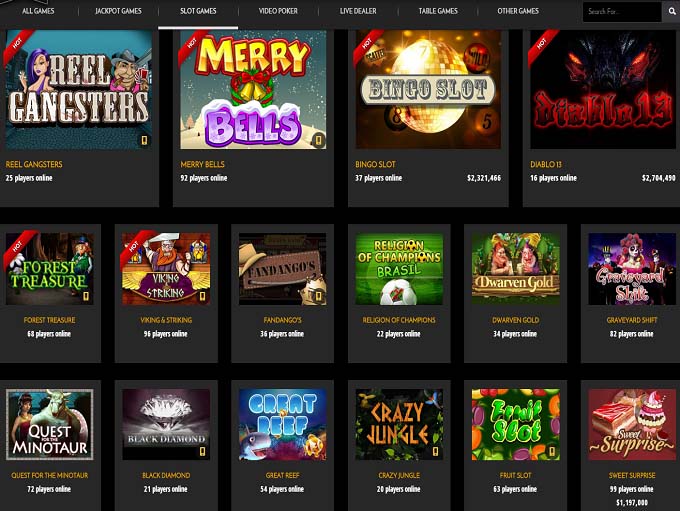This screenshot has width=680, height=511.
Task: Click the Search For input field
Action: pos(623,12)
